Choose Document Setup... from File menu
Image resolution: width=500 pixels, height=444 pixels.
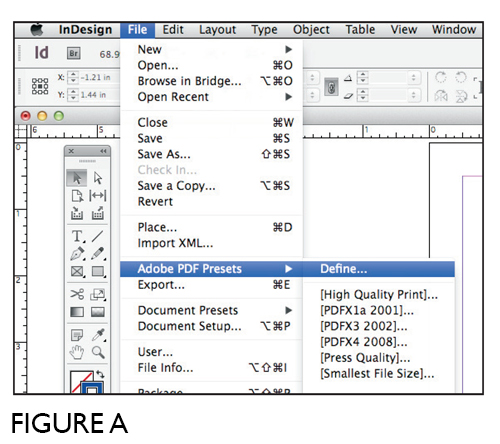(211, 326)
